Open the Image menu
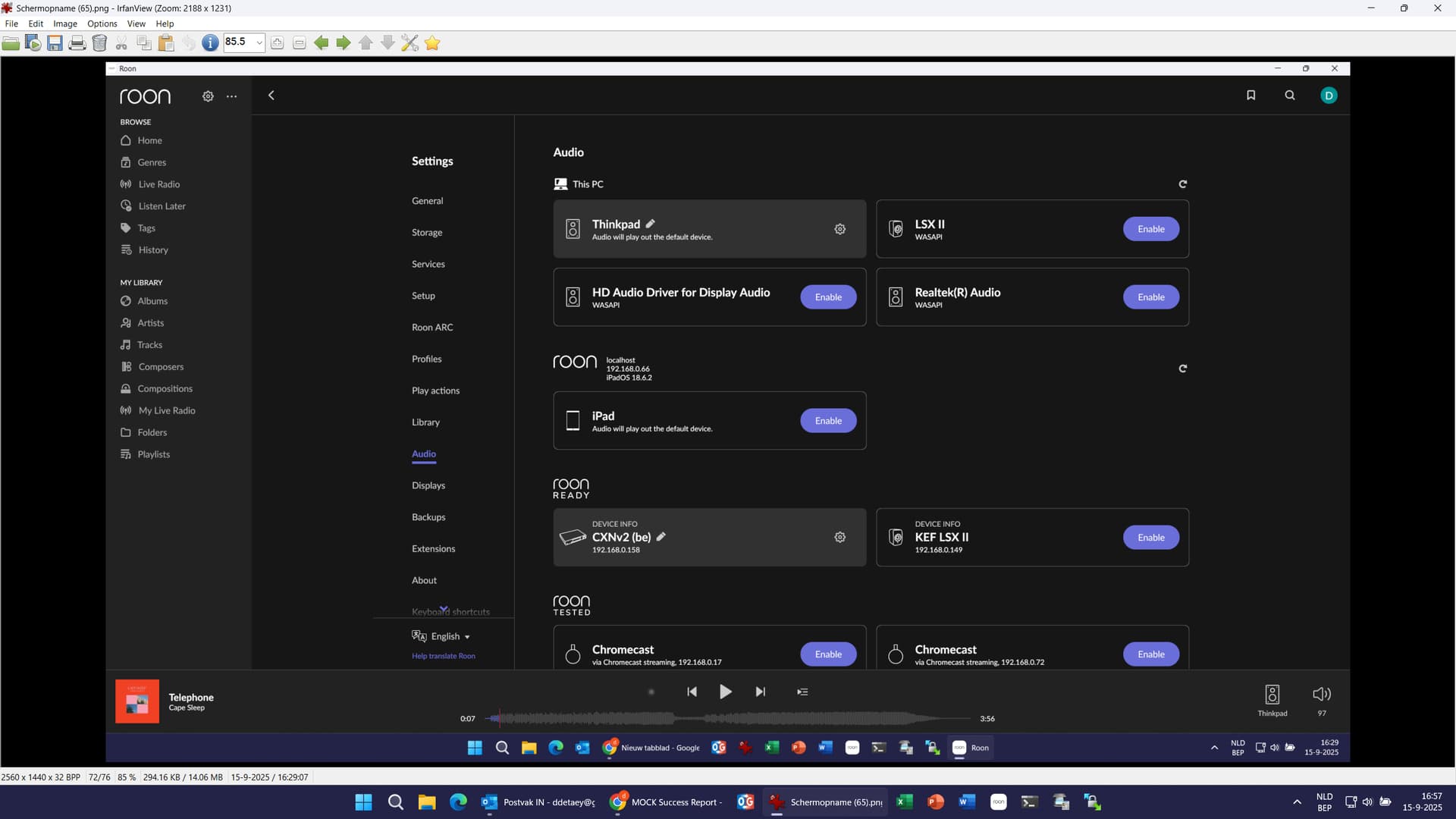Screen dimensions: 1456x819 [x=65, y=24]
